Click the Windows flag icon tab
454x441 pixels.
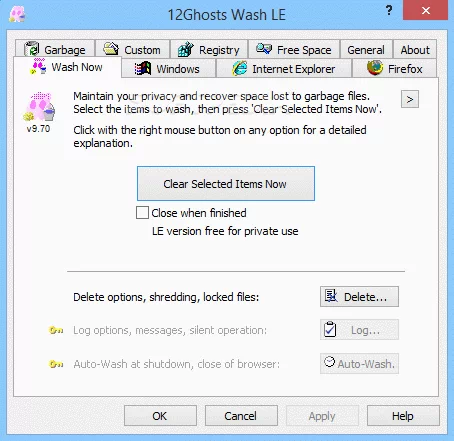(142, 68)
